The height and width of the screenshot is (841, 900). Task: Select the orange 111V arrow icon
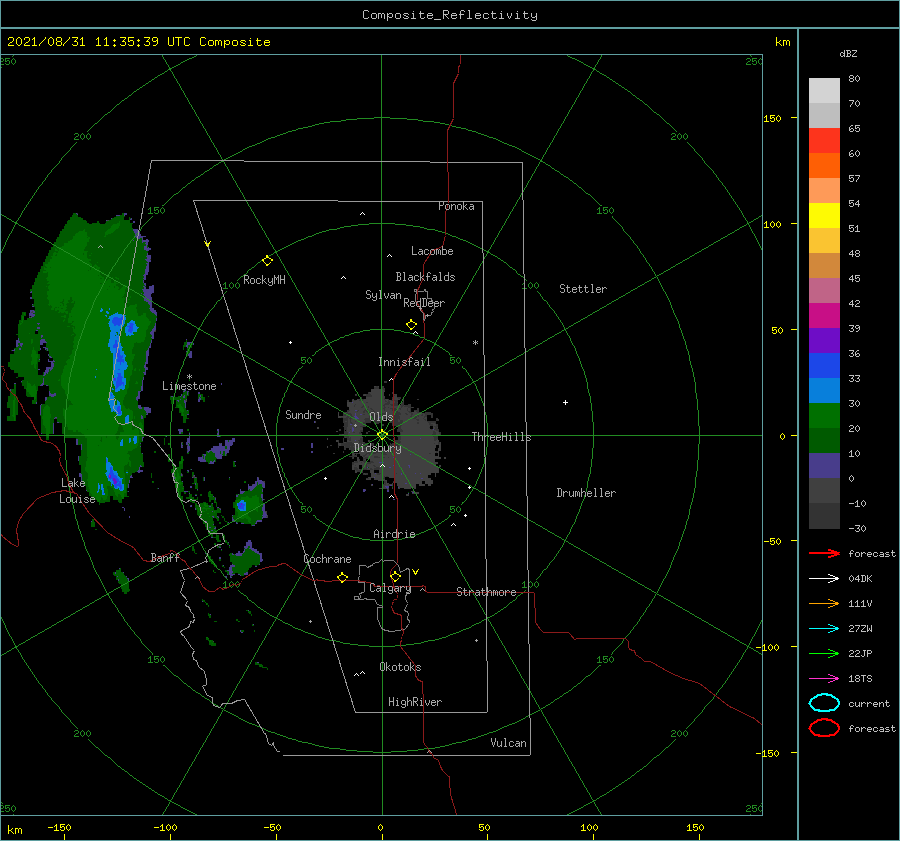point(824,603)
